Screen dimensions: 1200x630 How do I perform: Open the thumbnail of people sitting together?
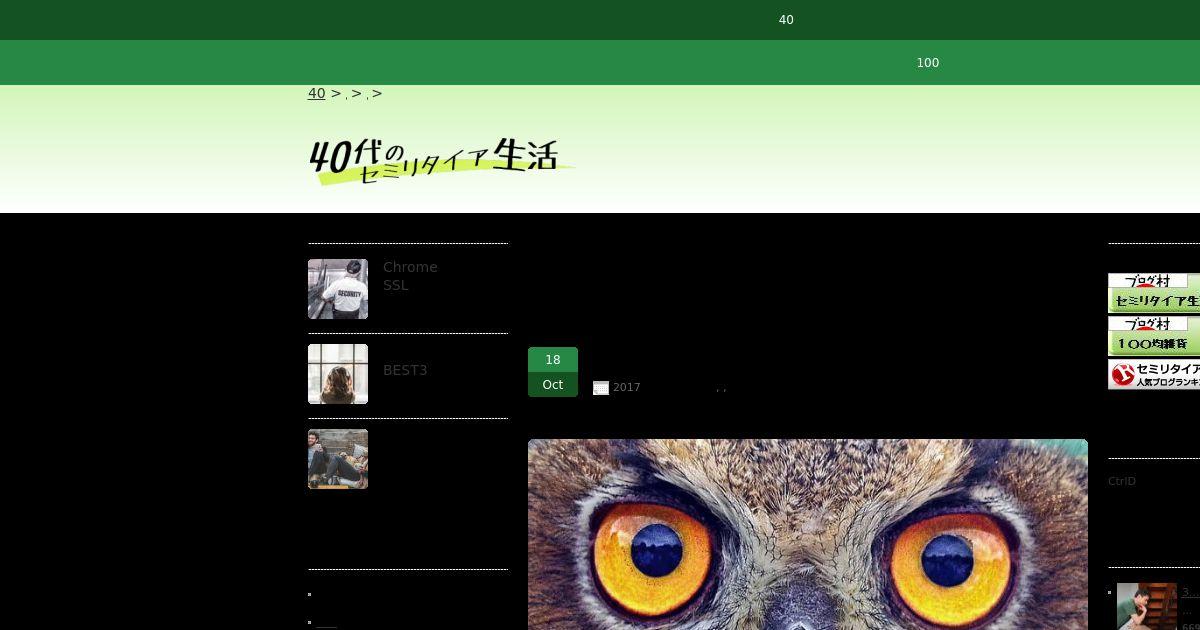point(338,459)
